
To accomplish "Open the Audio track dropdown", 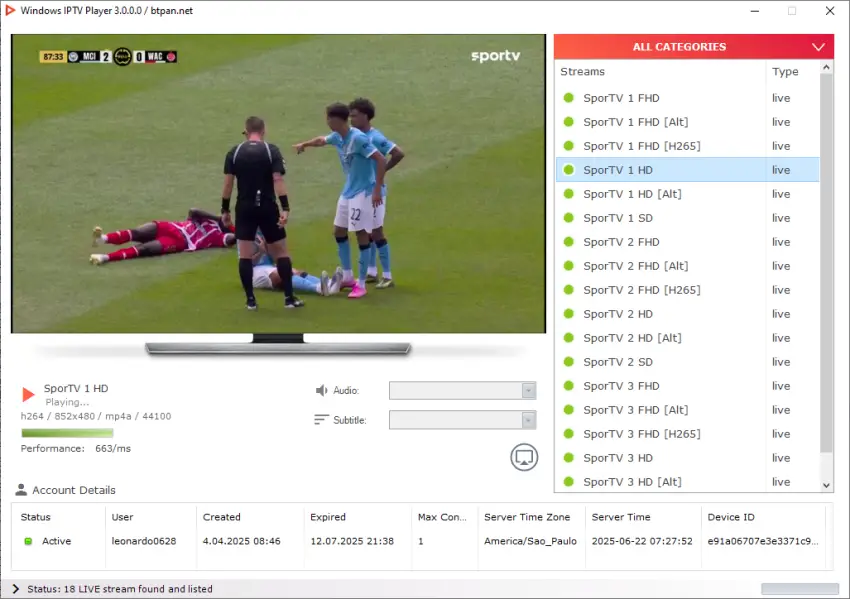I will pyautogui.click(x=462, y=390).
